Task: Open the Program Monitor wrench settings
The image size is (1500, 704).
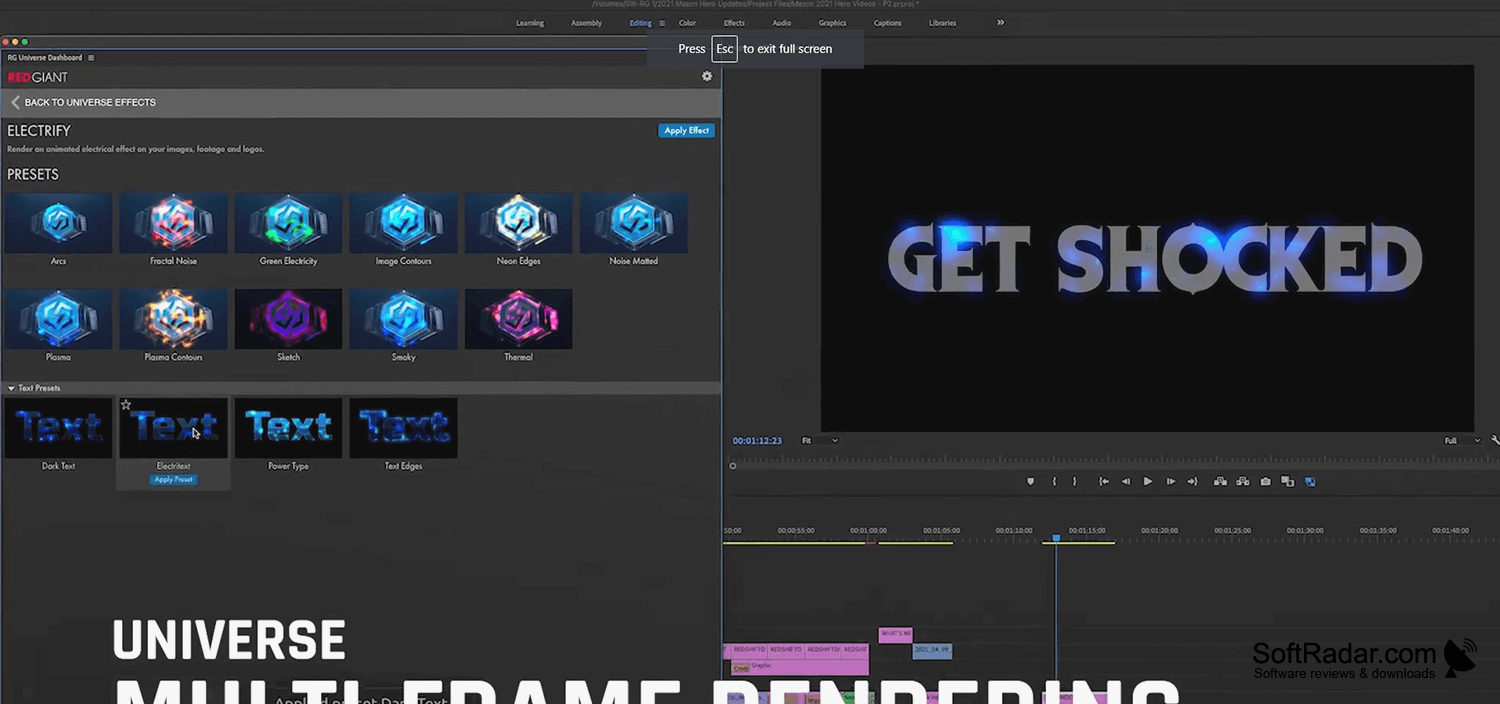Action: click(x=1495, y=440)
